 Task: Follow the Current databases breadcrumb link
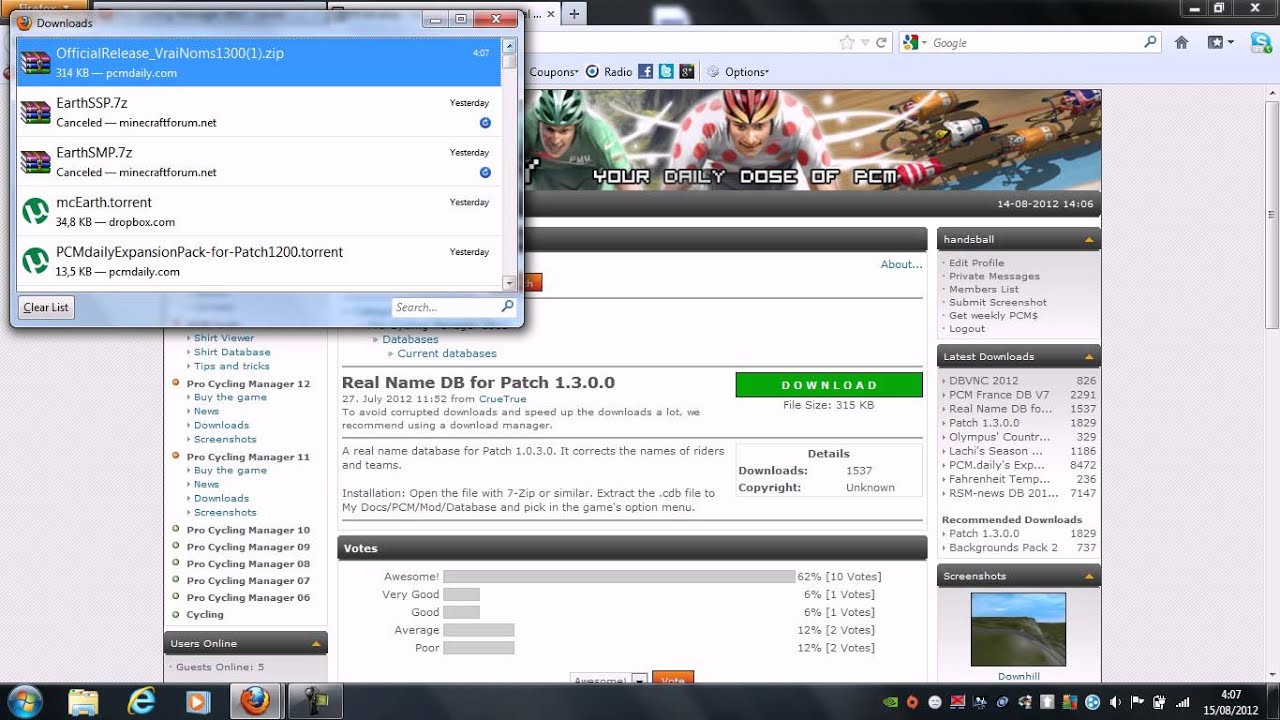pos(447,353)
